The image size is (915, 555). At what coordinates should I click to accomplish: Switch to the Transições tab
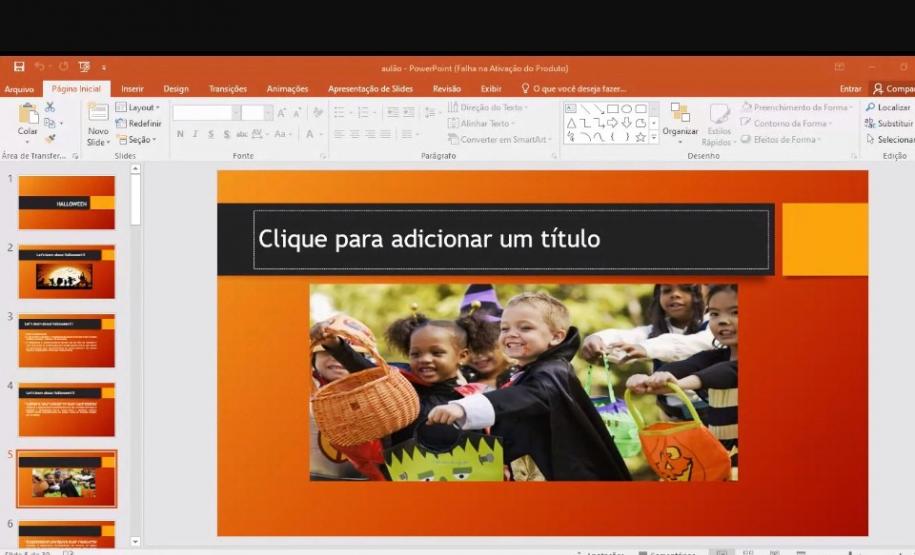click(228, 89)
